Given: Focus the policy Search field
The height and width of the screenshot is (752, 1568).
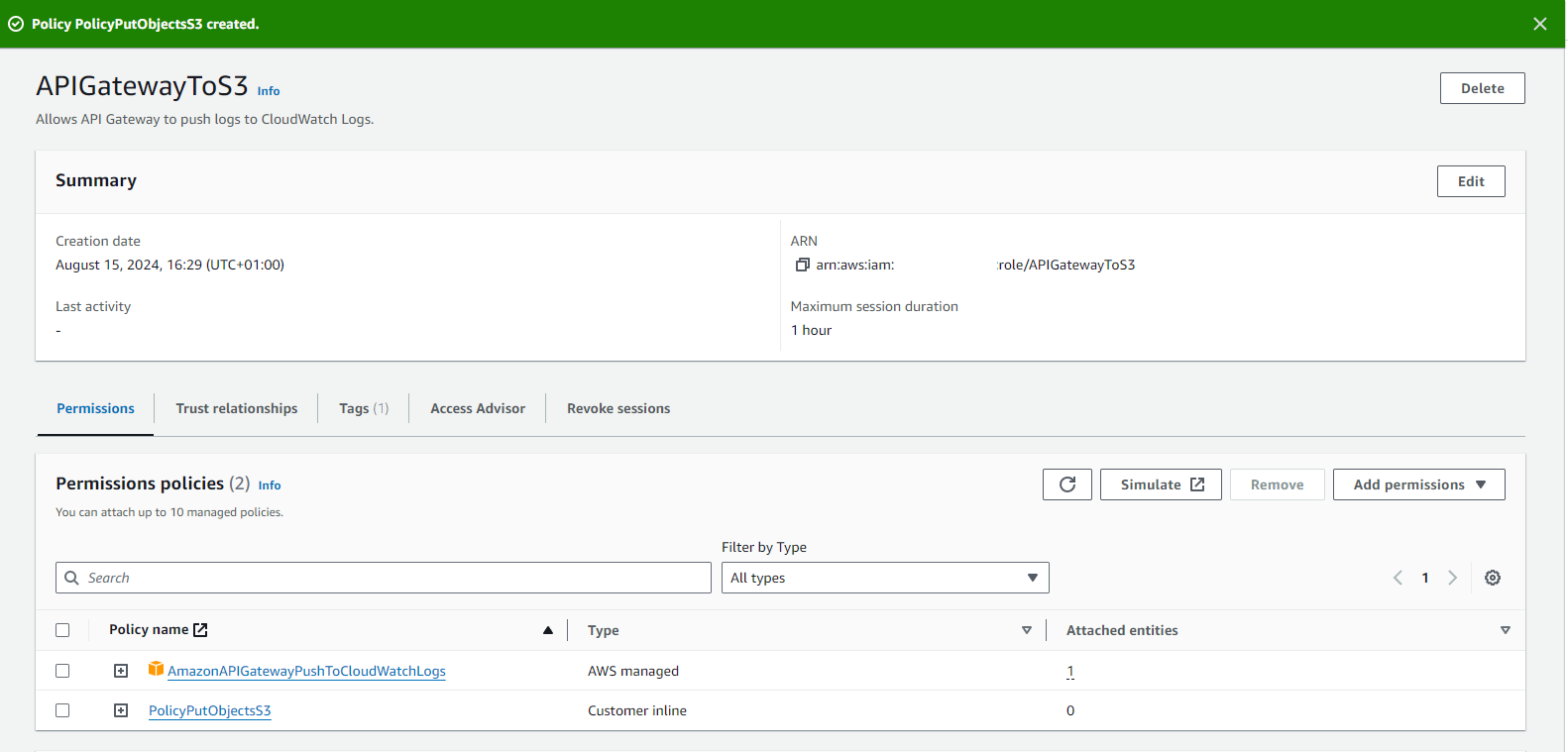Looking at the screenshot, I should pyautogui.click(x=384, y=578).
